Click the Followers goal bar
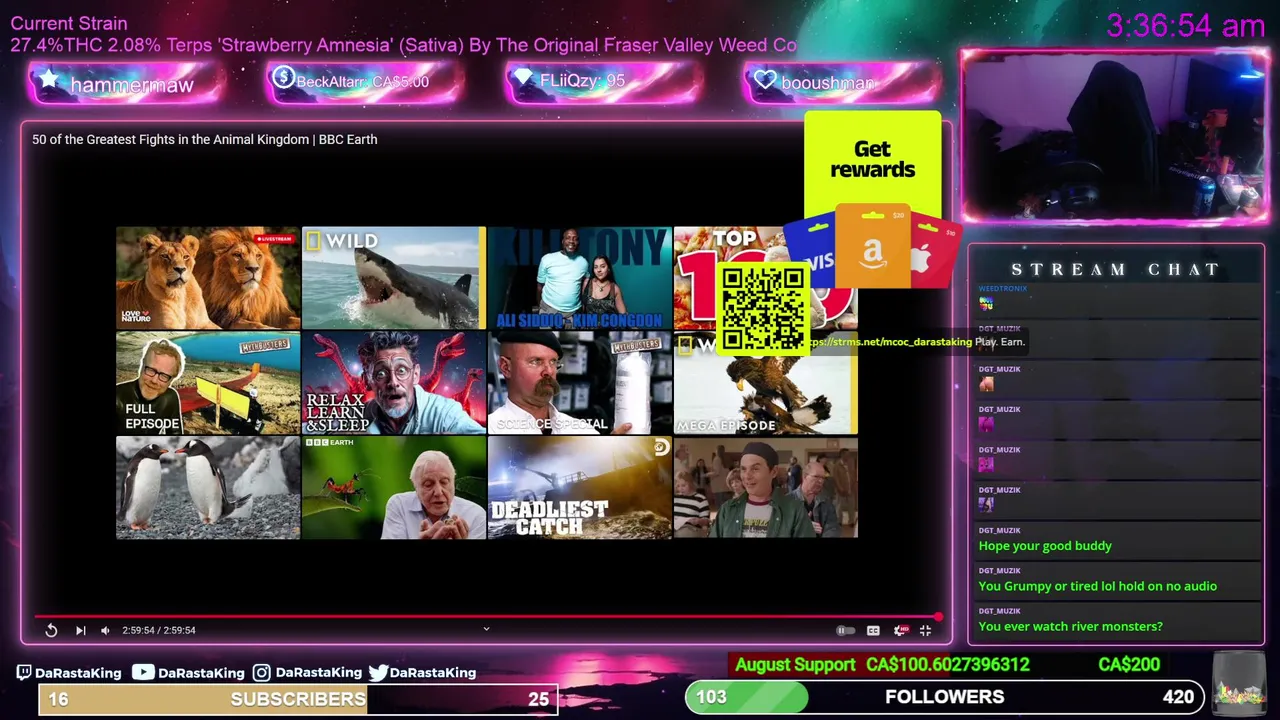 [945, 697]
